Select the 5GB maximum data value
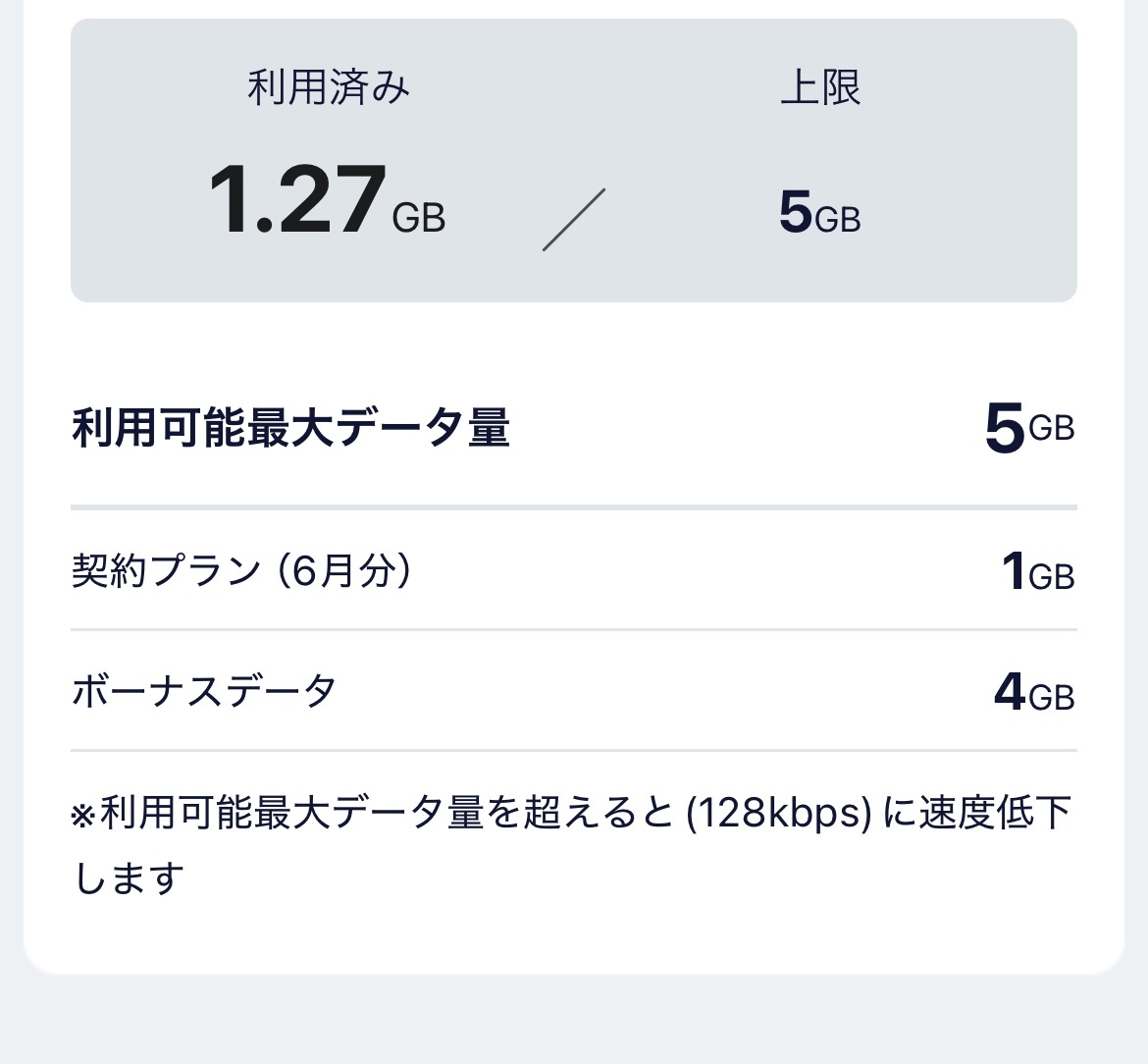The height and width of the screenshot is (1064, 1148). (1029, 428)
